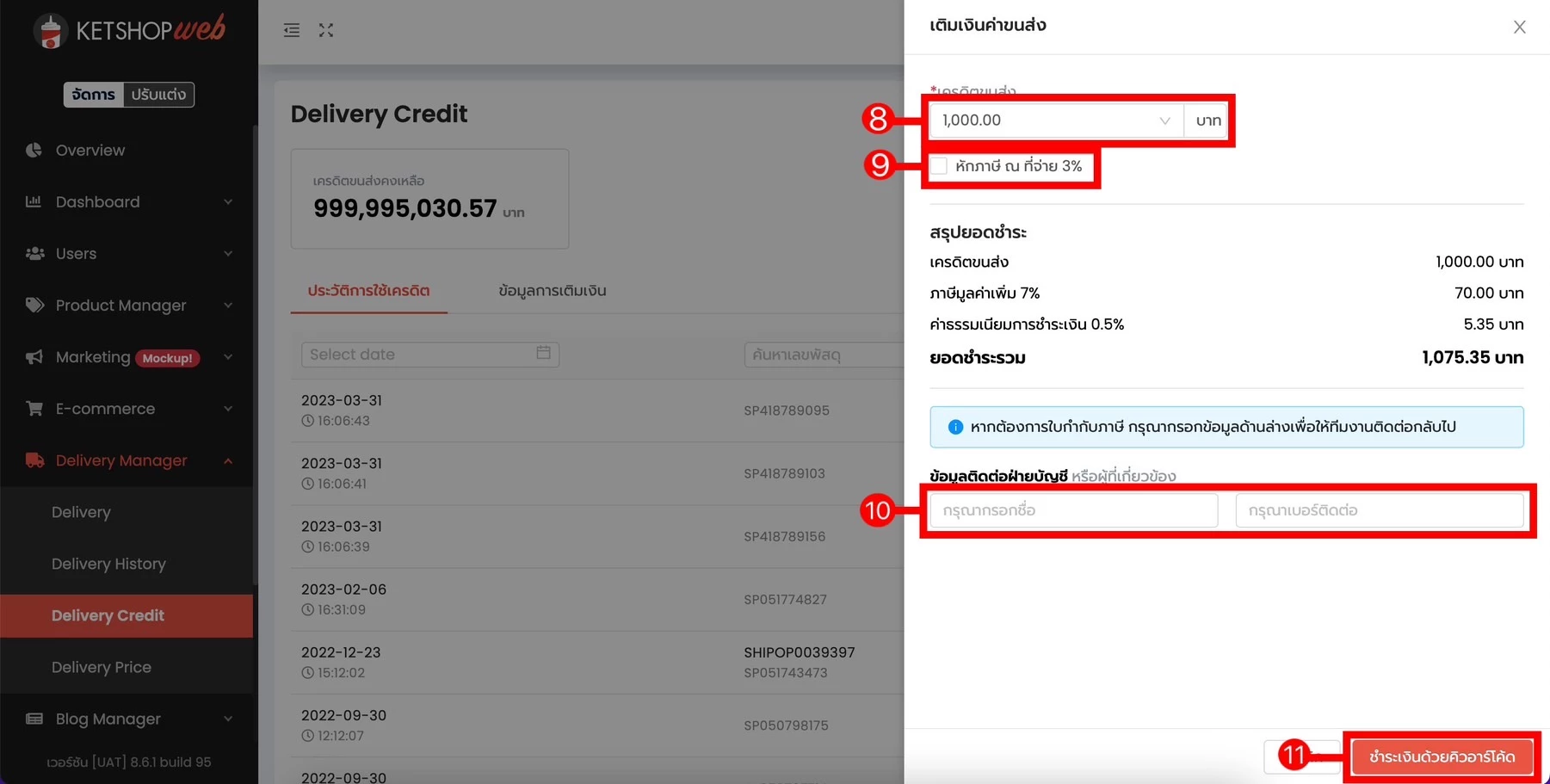The image size is (1550, 784).
Task: Click the Overview pie chart icon
Action: 34,151
